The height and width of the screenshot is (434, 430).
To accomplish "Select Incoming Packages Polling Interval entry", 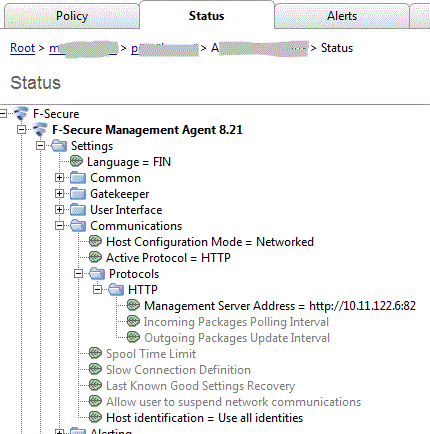I will [x=236, y=322].
